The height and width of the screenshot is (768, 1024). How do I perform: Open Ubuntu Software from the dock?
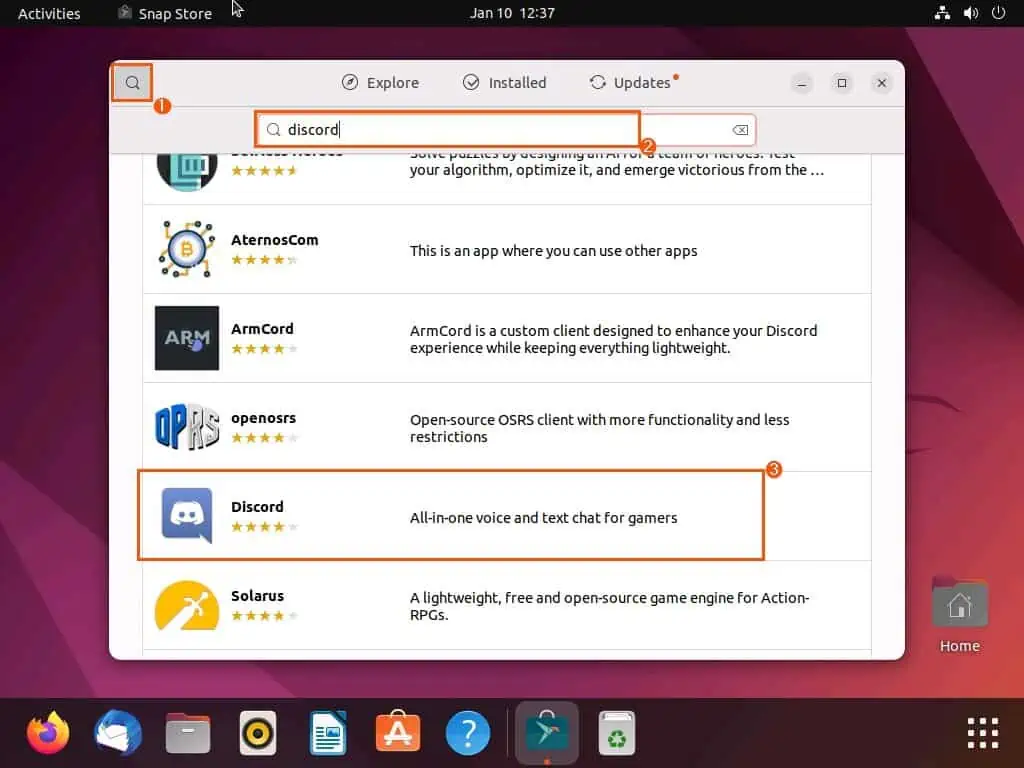pos(398,731)
